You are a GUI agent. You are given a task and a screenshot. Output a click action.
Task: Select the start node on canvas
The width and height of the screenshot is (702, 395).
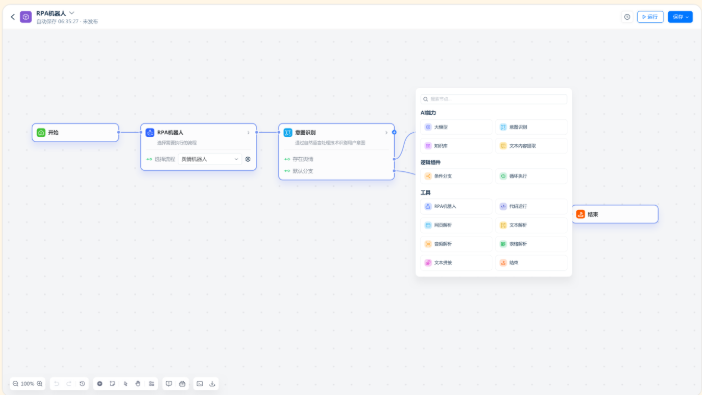pos(75,133)
